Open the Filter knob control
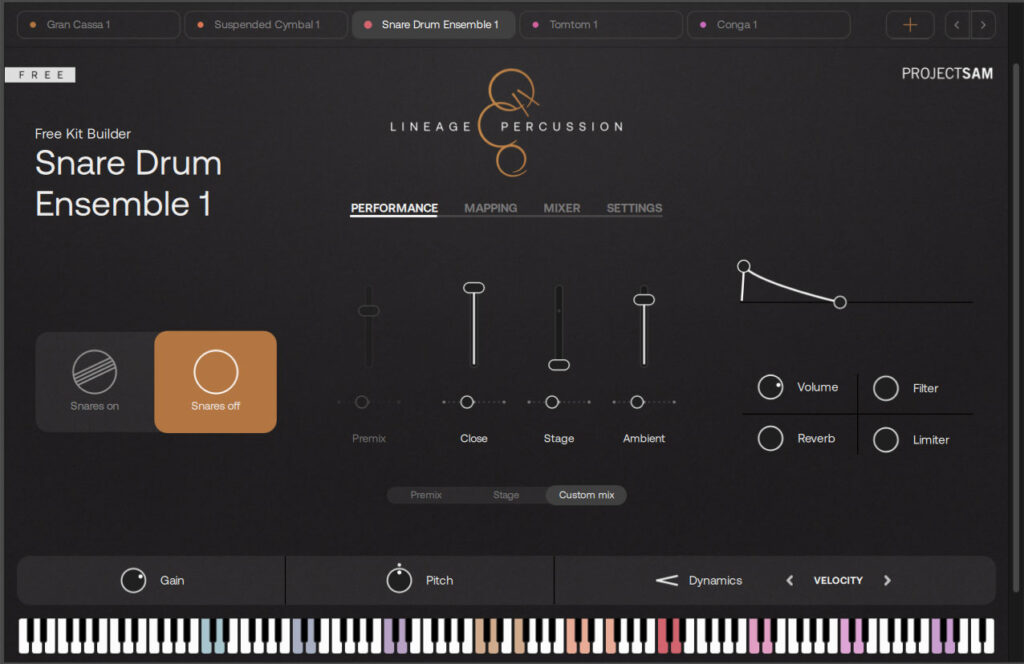Viewport: 1024px width, 664px height. pos(886,388)
